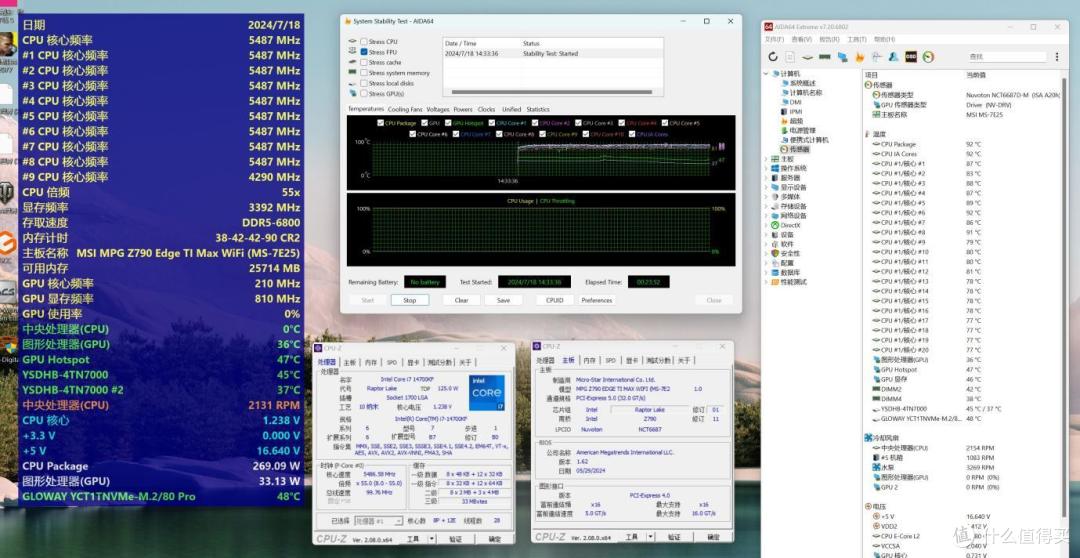The width and height of the screenshot is (1080, 558).
Task: Expand the 主板 tree node in AIDA64
Action: (x=766, y=159)
